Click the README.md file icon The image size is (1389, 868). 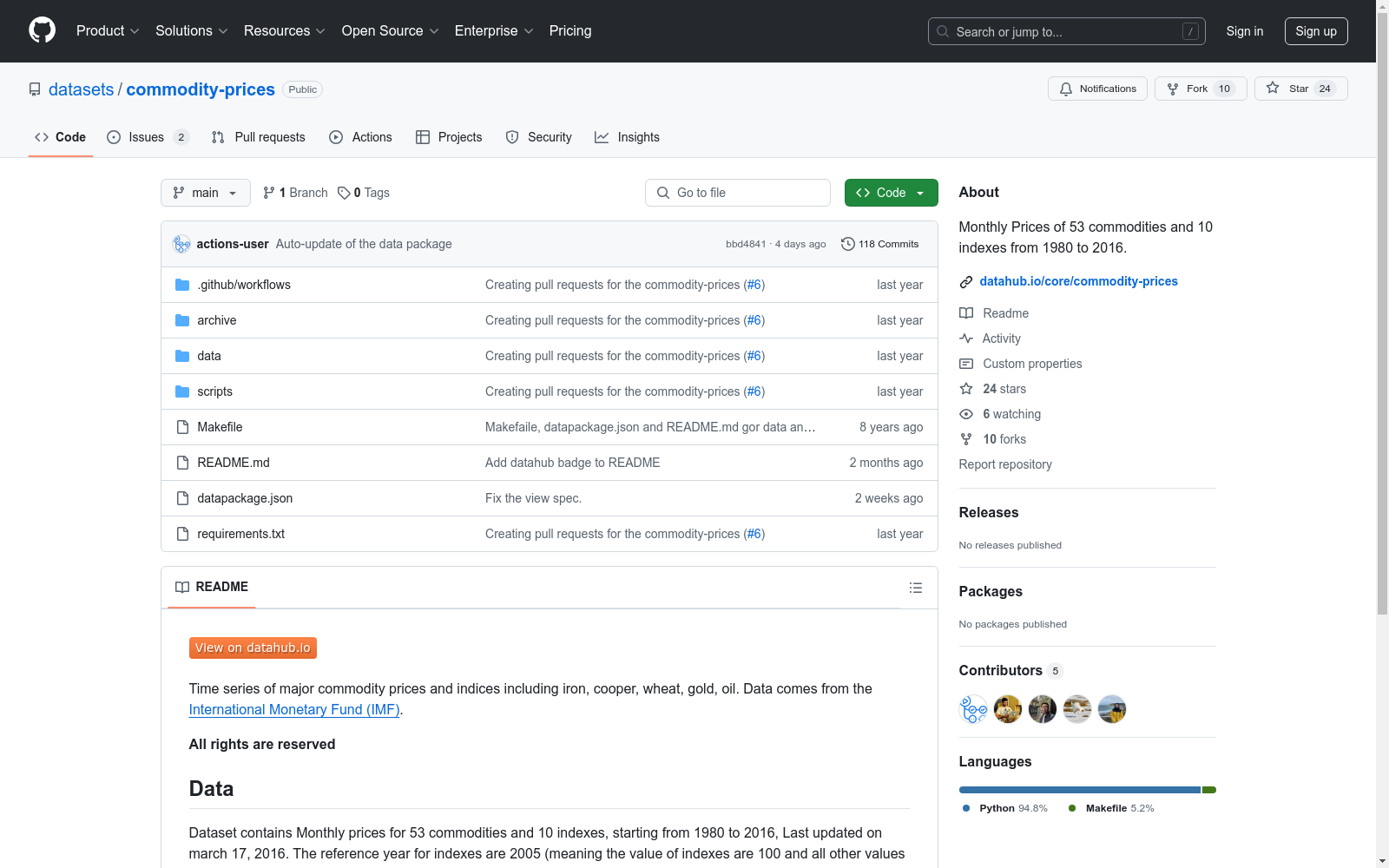coord(182,463)
